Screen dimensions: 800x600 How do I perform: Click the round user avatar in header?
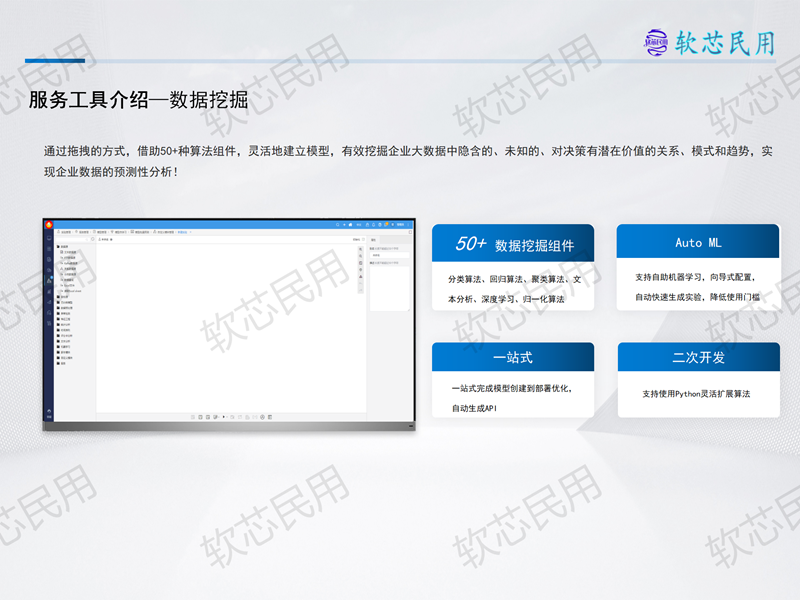(x=393, y=224)
